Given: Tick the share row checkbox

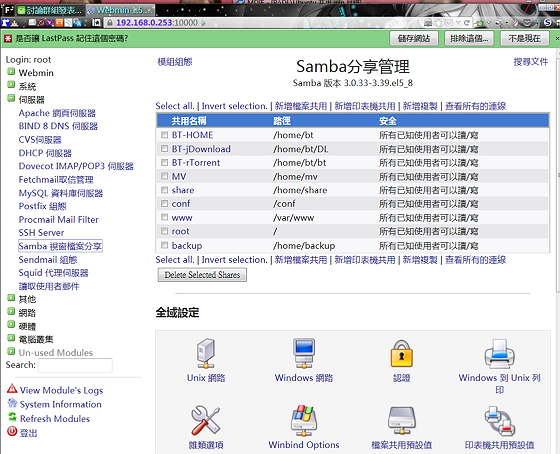Looking at the screenshot, I should pos(164,190).
